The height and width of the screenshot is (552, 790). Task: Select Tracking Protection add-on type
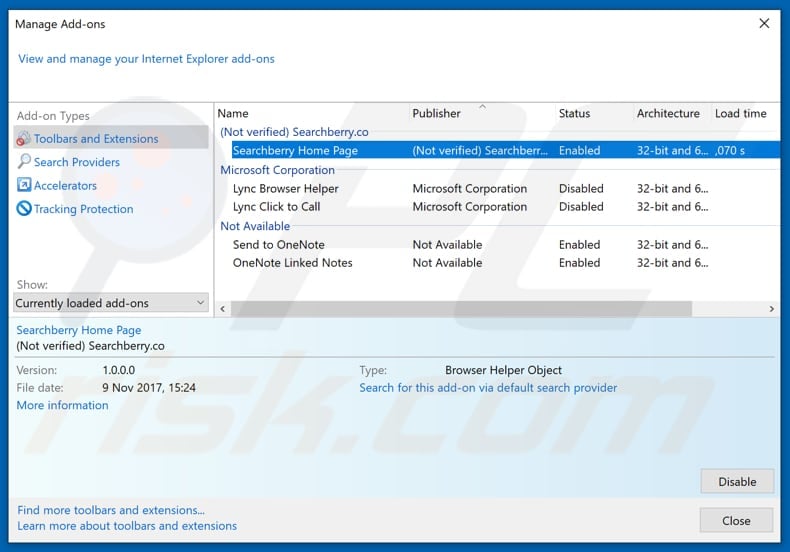(84, 209)
